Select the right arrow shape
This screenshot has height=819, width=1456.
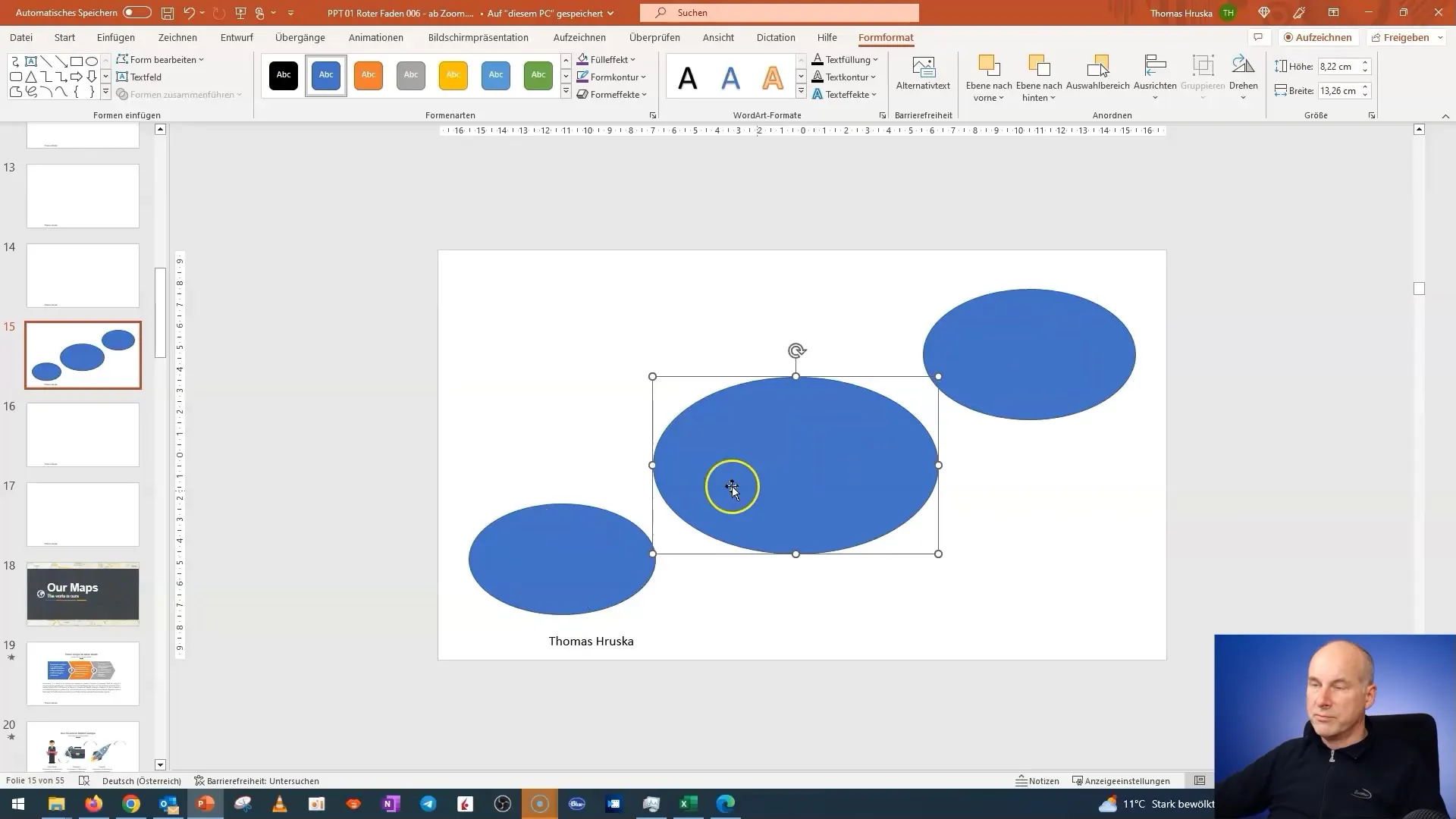pos(77,77)
